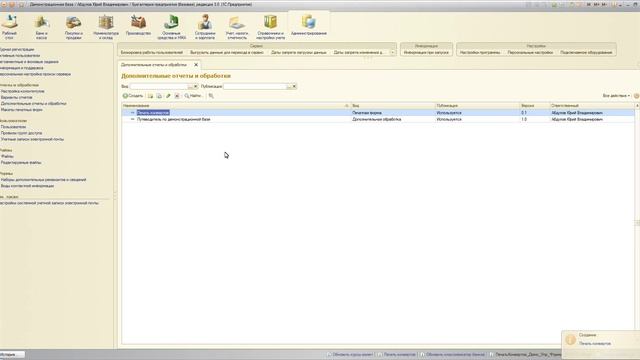This screenshot has width=640, height=360.
Task: Close the Дополнительные отчеты и обработки tab
Action: (x=196, y=65)
